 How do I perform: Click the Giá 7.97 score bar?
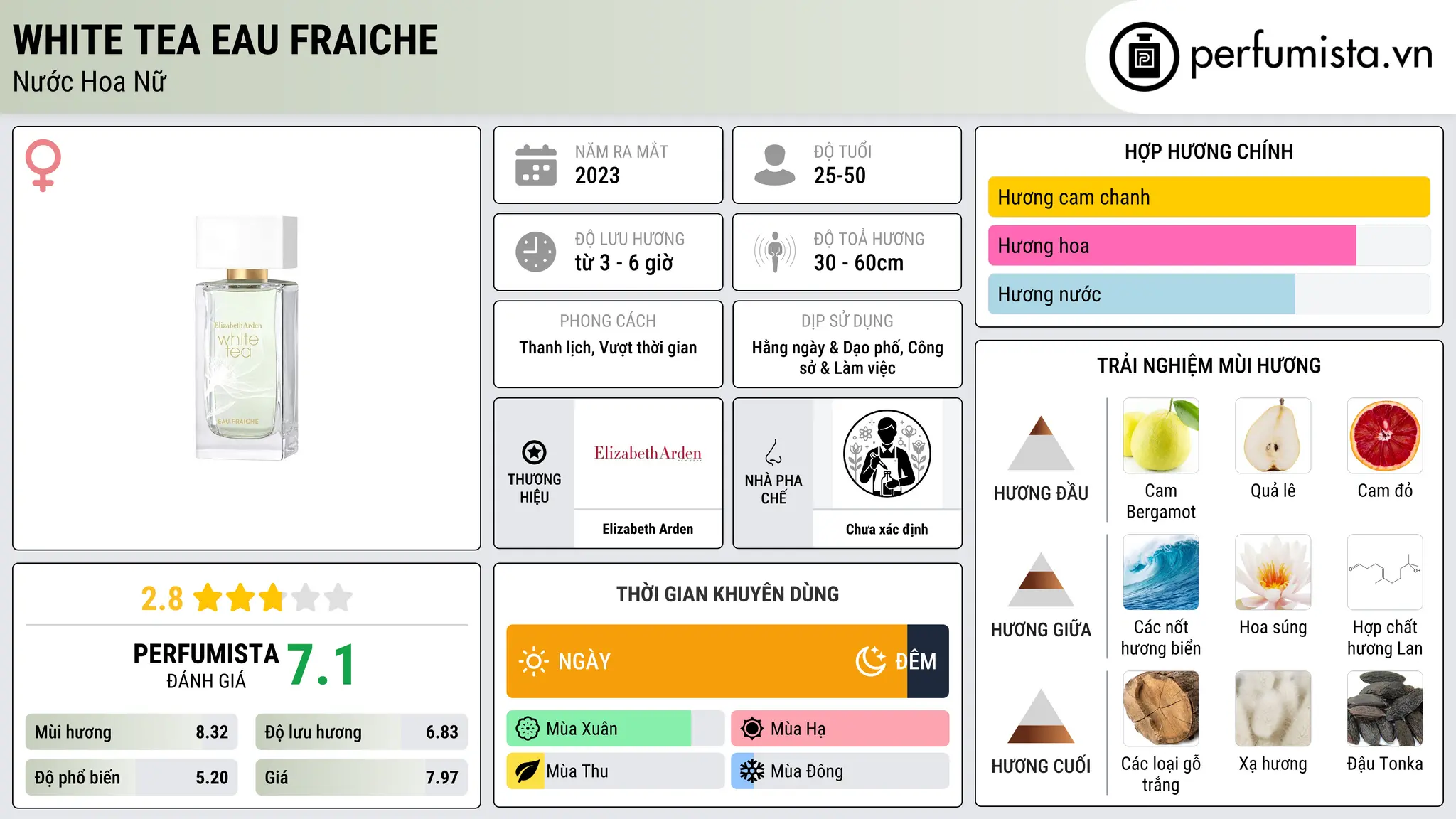(x=361, y=778)
